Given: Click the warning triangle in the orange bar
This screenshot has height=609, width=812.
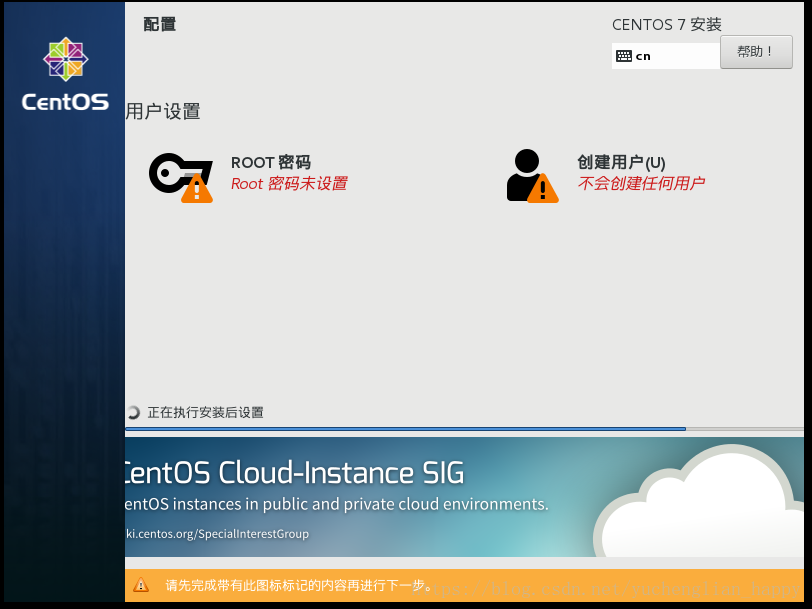Looking at the screenshot, I should click(141, 585).
